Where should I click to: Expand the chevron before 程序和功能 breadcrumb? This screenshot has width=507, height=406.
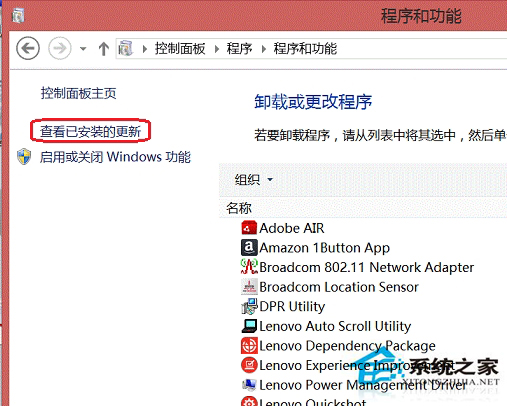pos(264,49)
